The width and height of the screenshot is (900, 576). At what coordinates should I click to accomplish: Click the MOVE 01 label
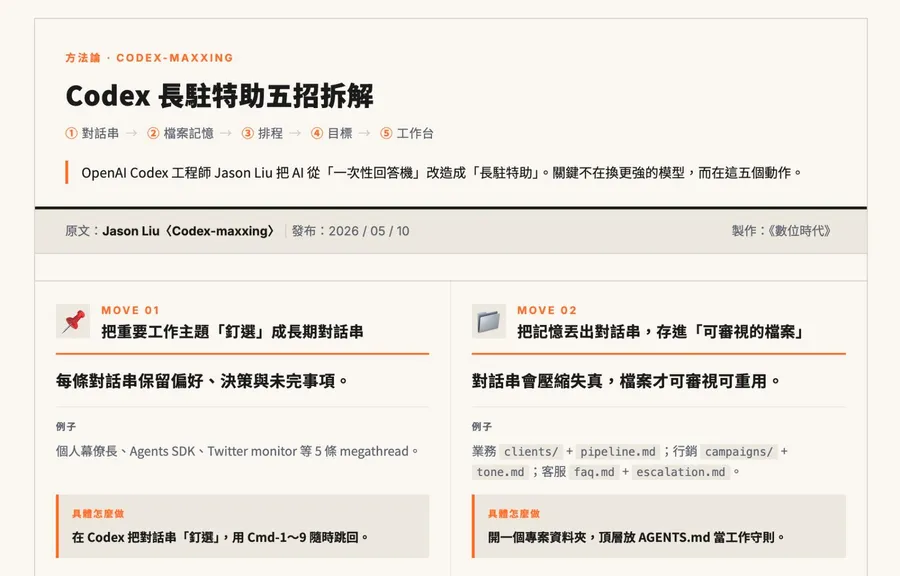click(130, 310)
